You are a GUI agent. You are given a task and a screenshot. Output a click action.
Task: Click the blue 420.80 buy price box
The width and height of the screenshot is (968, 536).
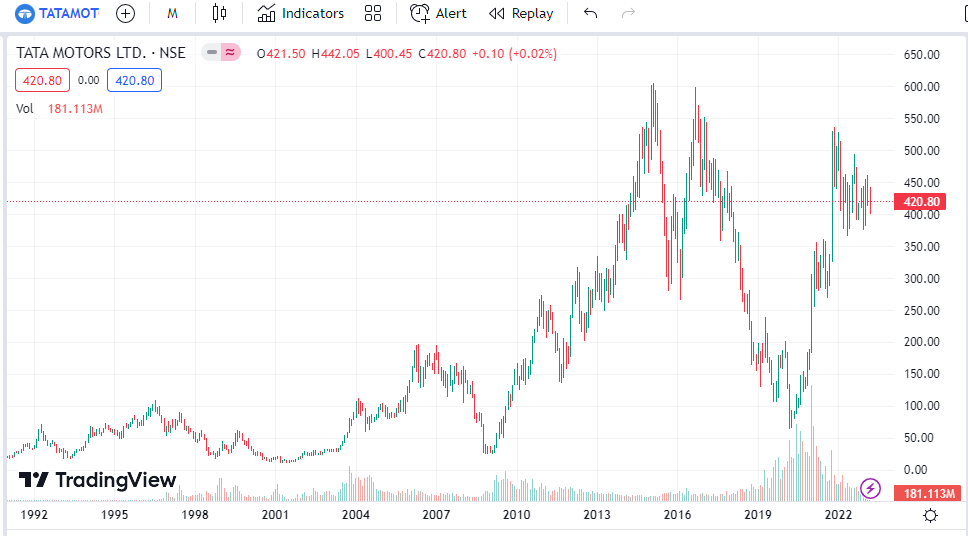pyautogui.click(x=135, y=80)
